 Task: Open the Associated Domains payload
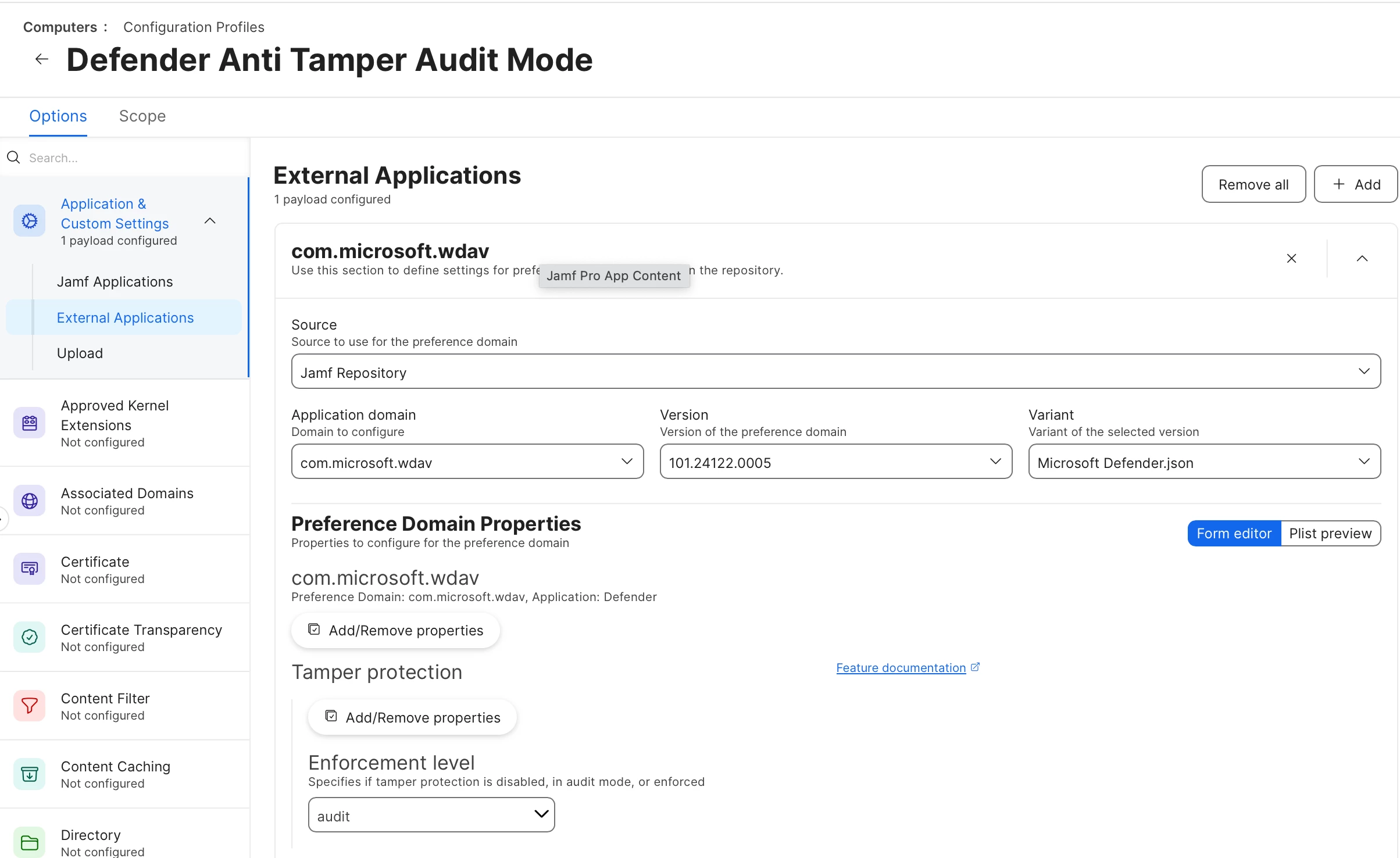click(x=125, y=500)
